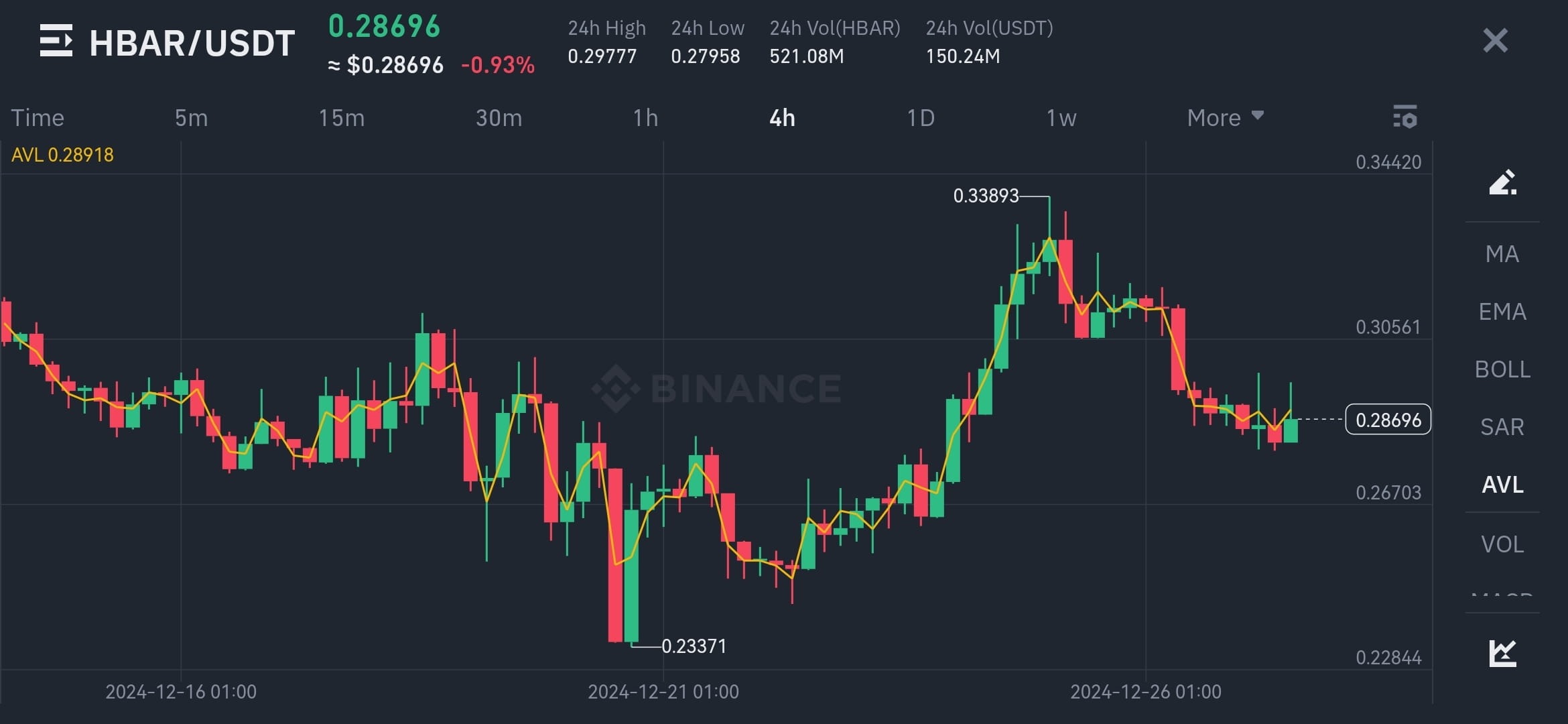Image resolution: width=1568 pixels, height=724 pixels.
Task: Click the 0.23371 low price marker
Action: pyautogui.click(x=694, y=646)
